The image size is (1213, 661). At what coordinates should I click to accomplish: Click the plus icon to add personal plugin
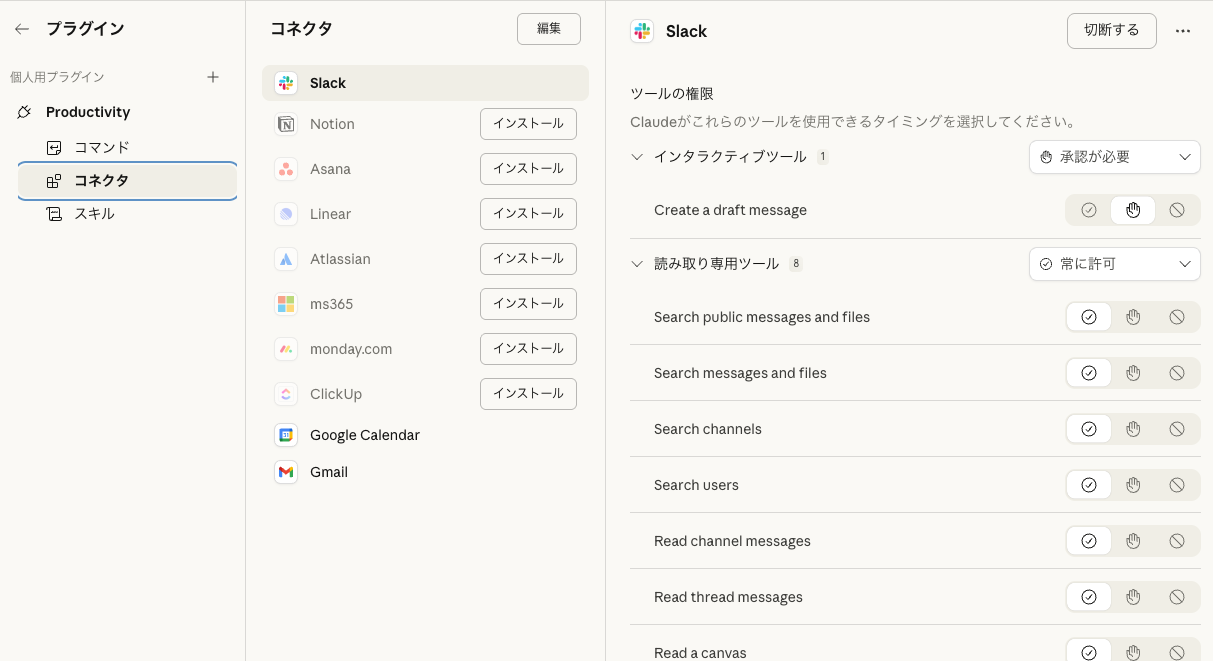point(213,77)
